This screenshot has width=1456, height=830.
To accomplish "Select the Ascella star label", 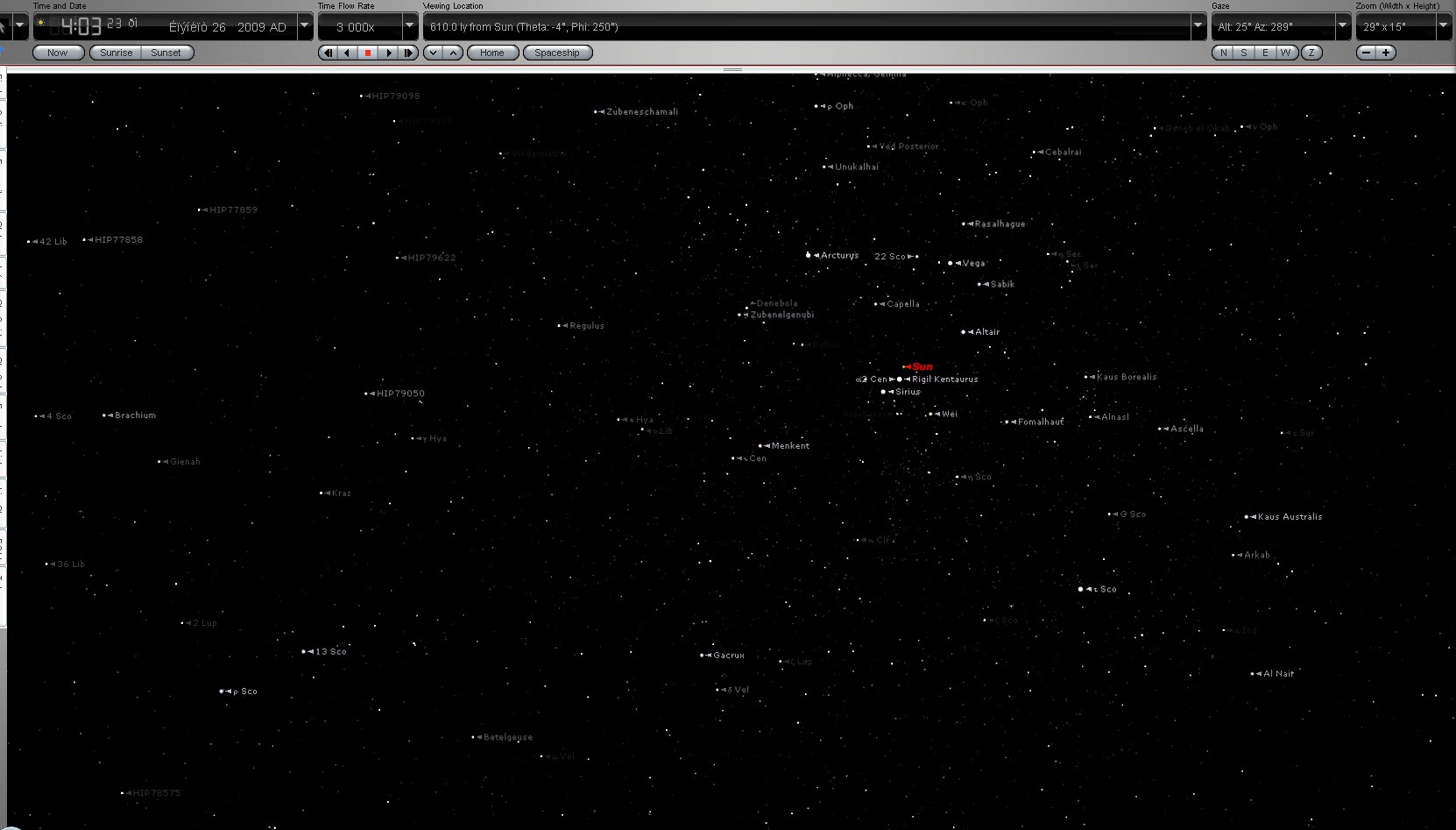I will coord(1187,429).
